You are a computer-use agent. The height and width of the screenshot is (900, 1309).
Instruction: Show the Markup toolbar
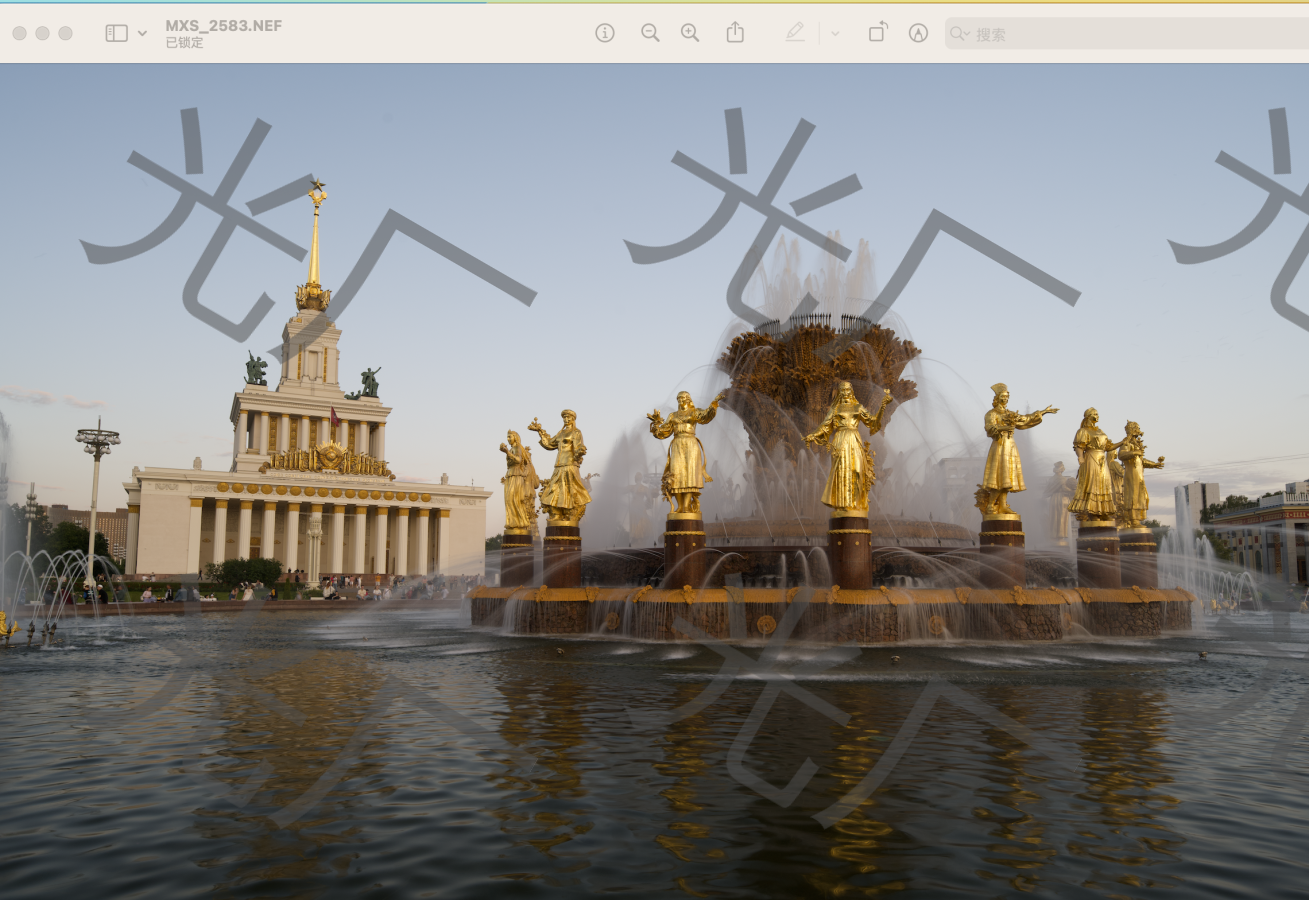click(x=918, y=33)
